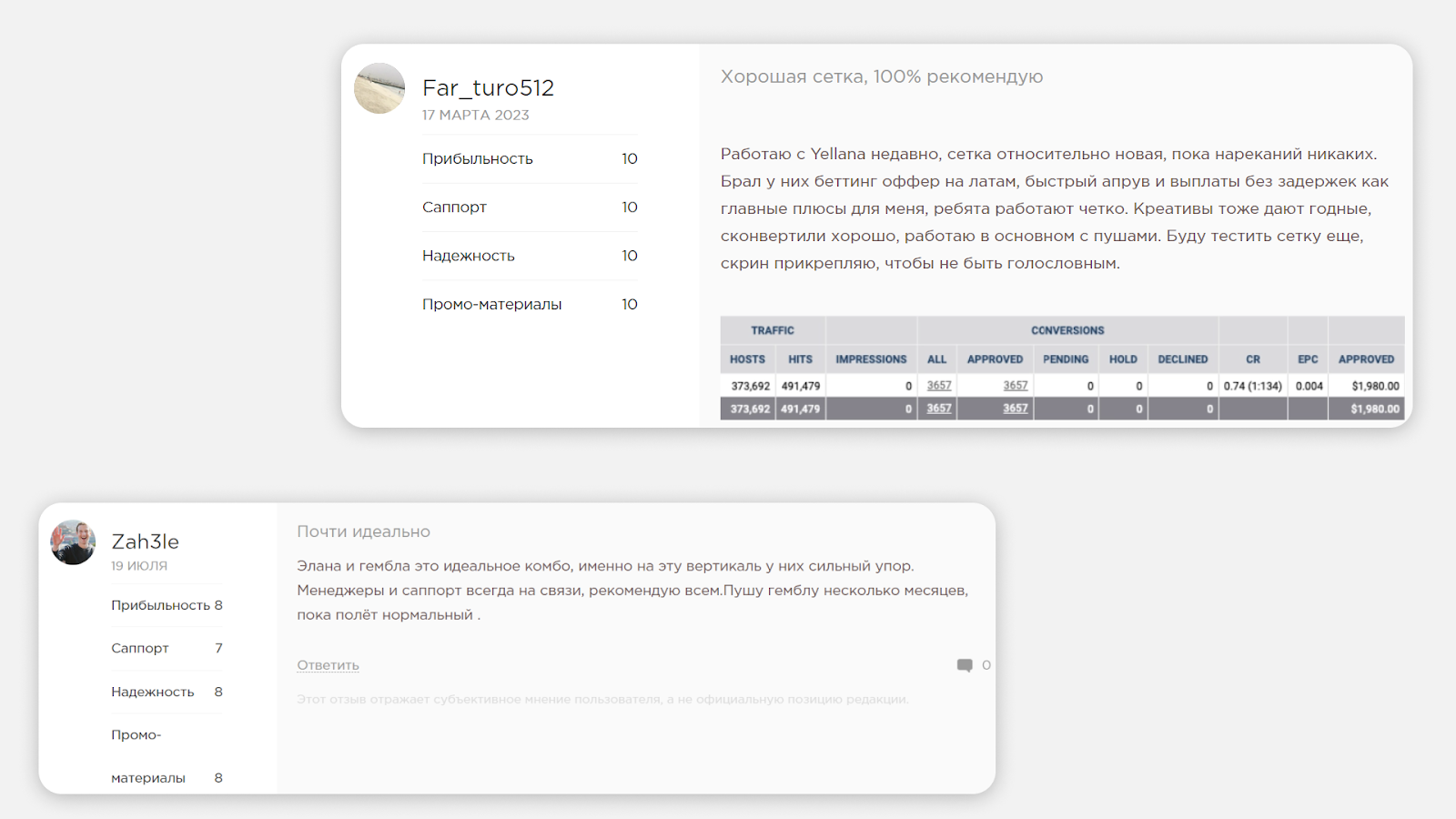Screen dimensions: 1456x819
Task: Click the HOSTS column header
Action: point(747,359)
